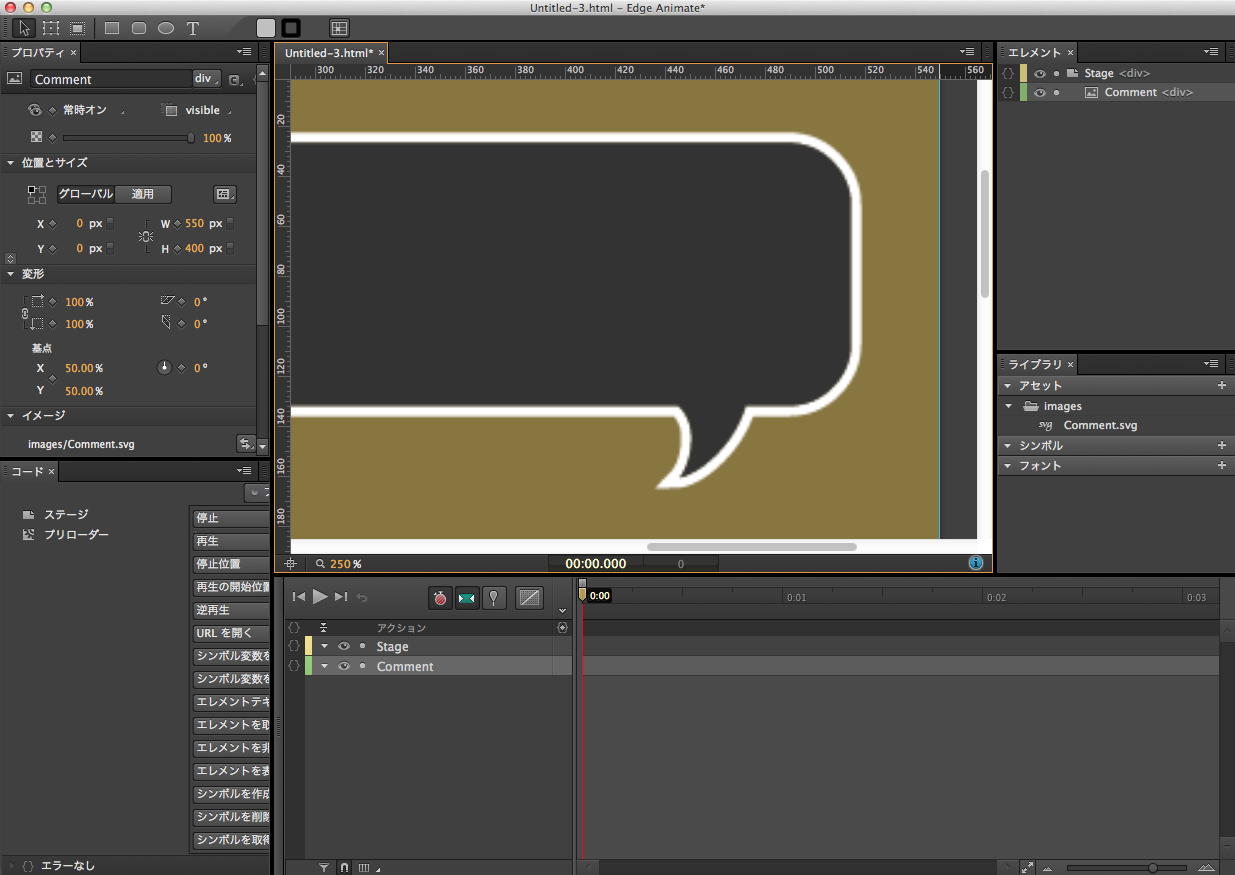Open the background color swatch
1235x875 pixels.
click(266, 28)
